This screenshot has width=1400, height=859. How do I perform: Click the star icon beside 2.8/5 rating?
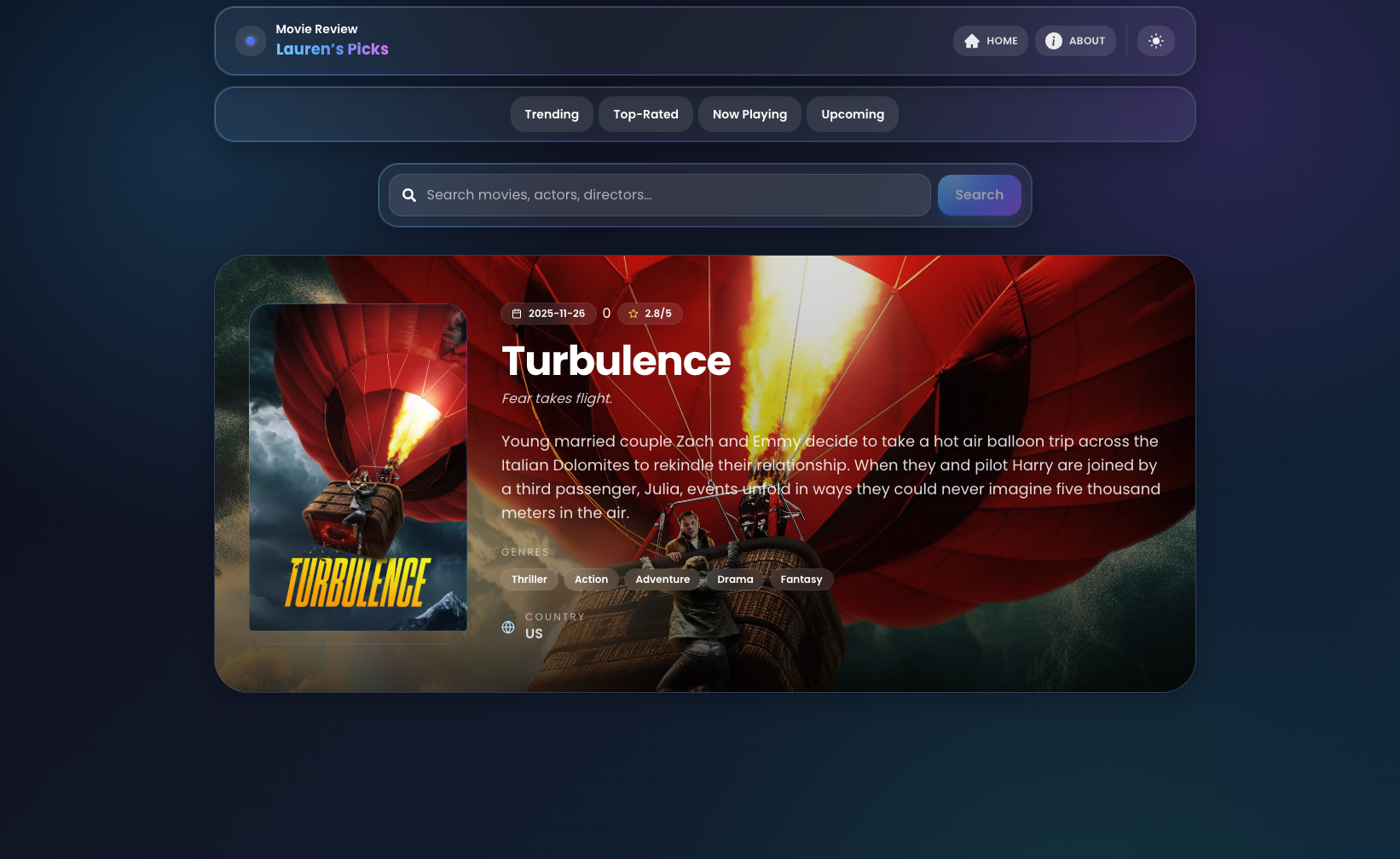[633, 314]
